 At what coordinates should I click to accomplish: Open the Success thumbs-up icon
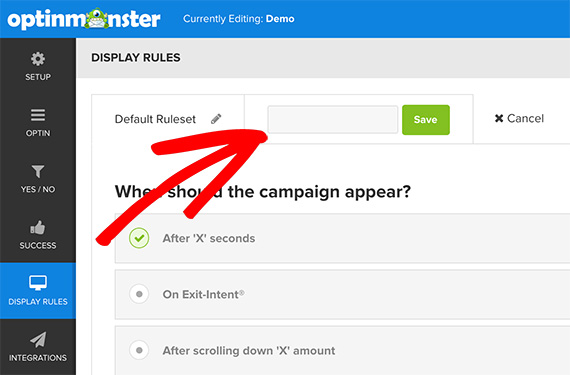38,227
